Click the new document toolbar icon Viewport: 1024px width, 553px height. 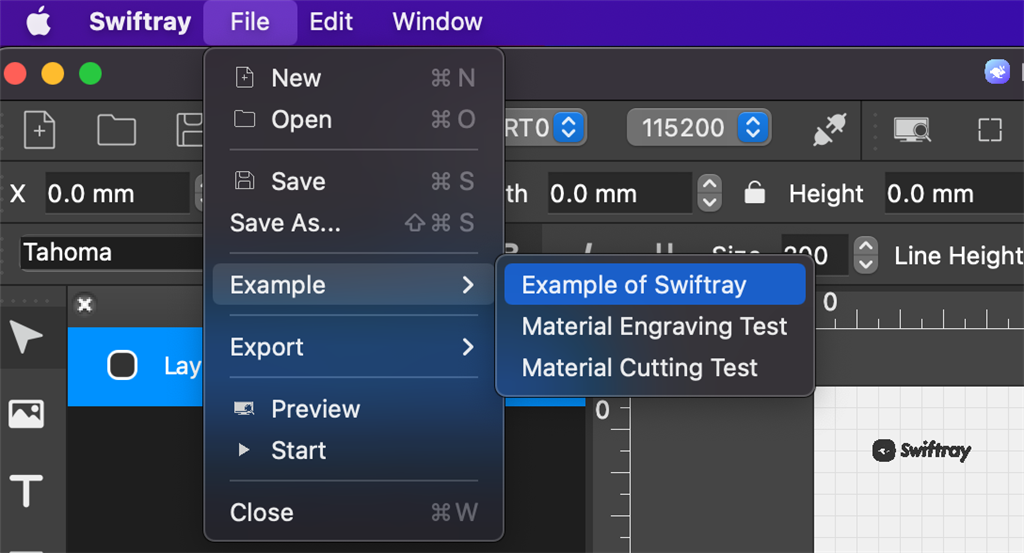(x=39, y=129)
